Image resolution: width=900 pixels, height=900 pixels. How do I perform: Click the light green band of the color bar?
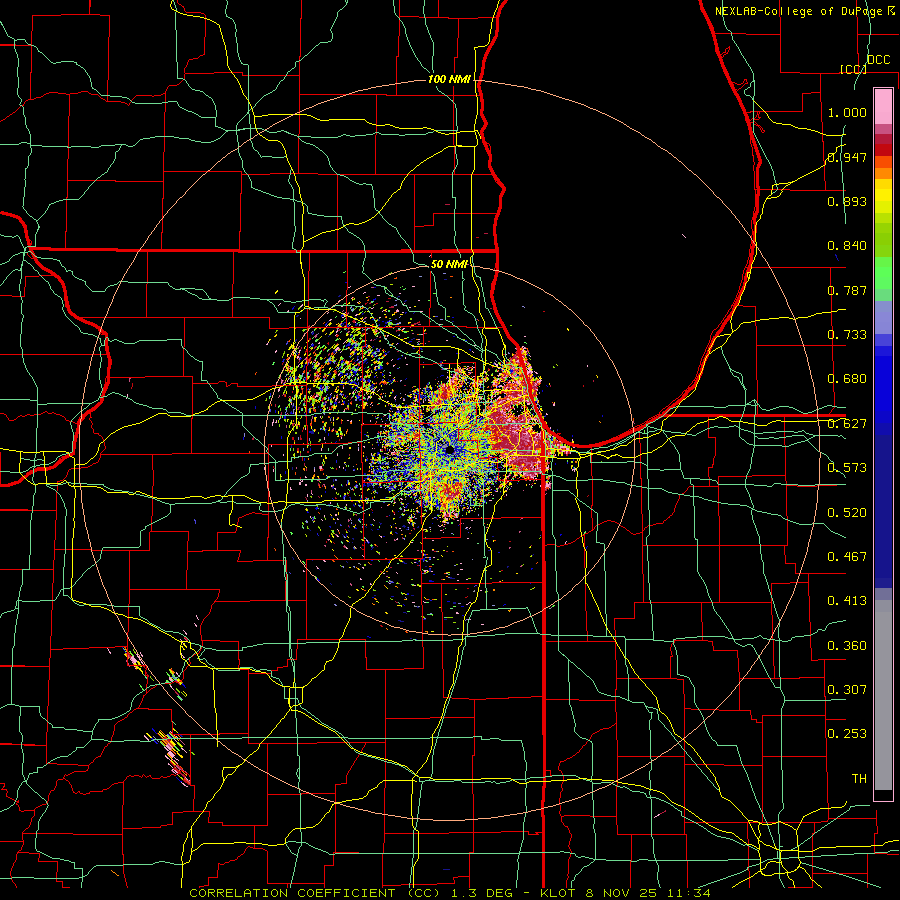point(883,273)
